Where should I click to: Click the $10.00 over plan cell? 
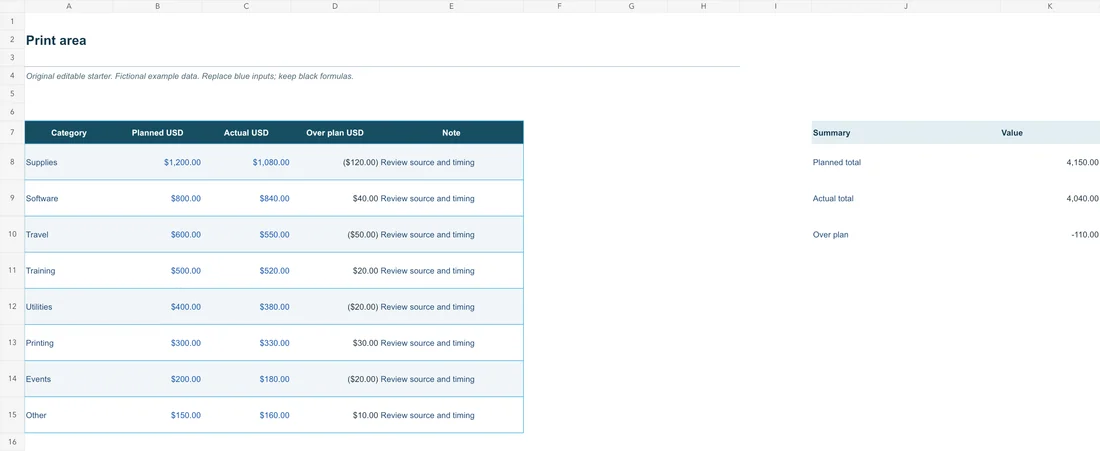pos(335,415)
